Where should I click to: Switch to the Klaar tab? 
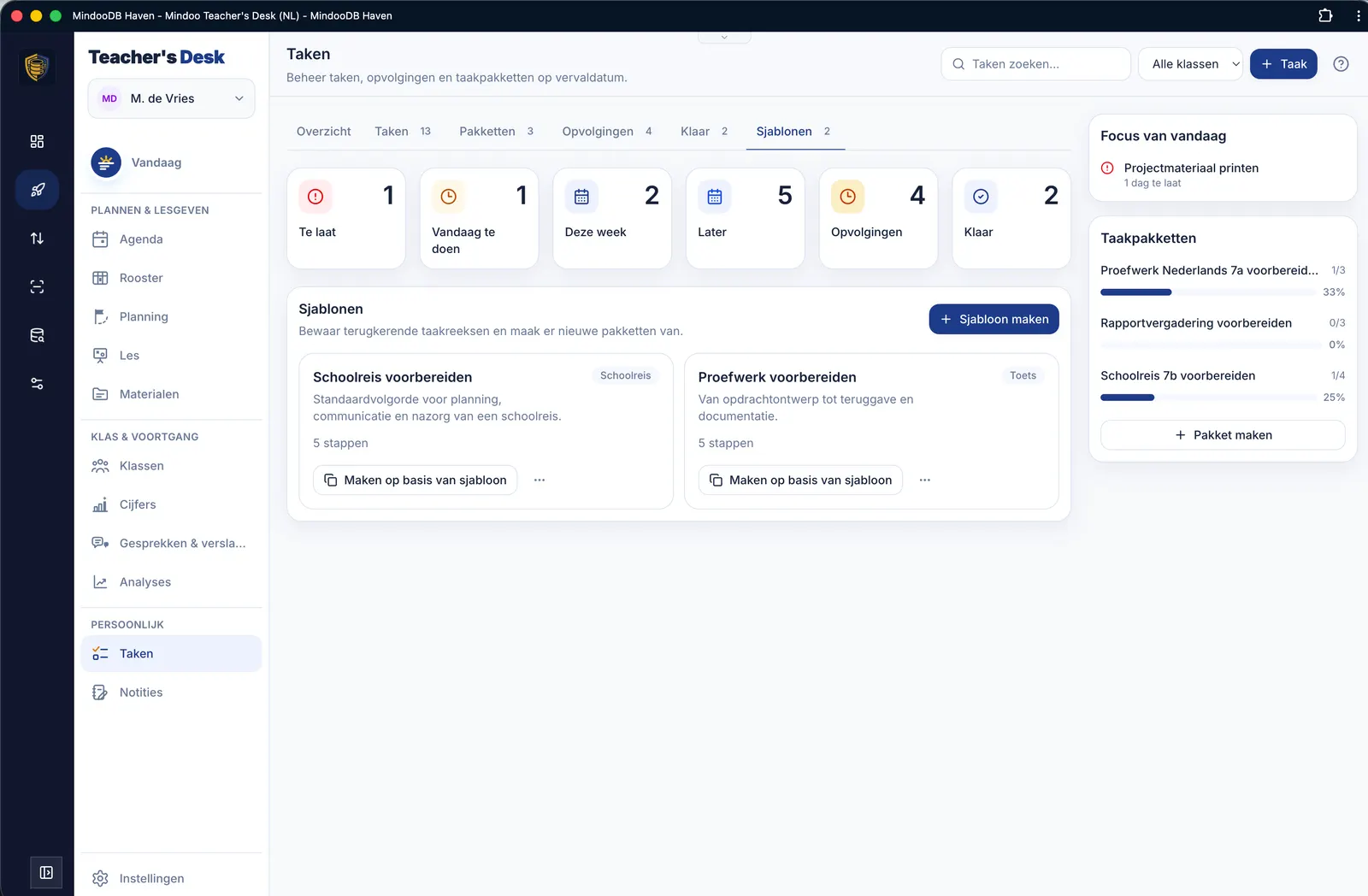coord(704,132)
